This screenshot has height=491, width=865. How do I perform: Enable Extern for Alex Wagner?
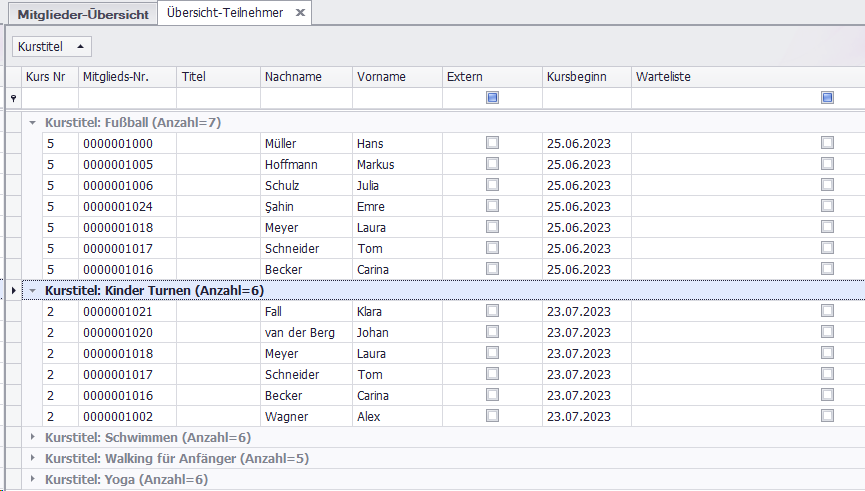(492, 416)
